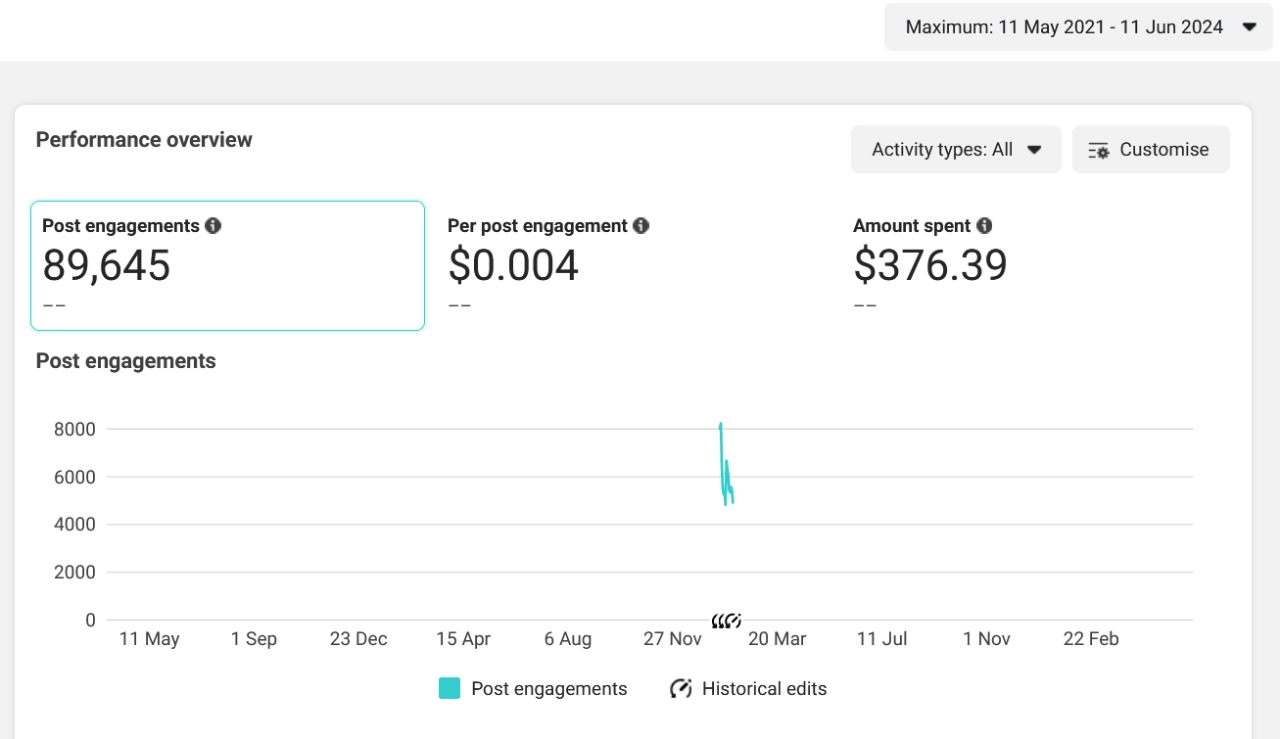Toggle Historical edits via legend label
1280x739 pixels.
click(x=764, y=688)
